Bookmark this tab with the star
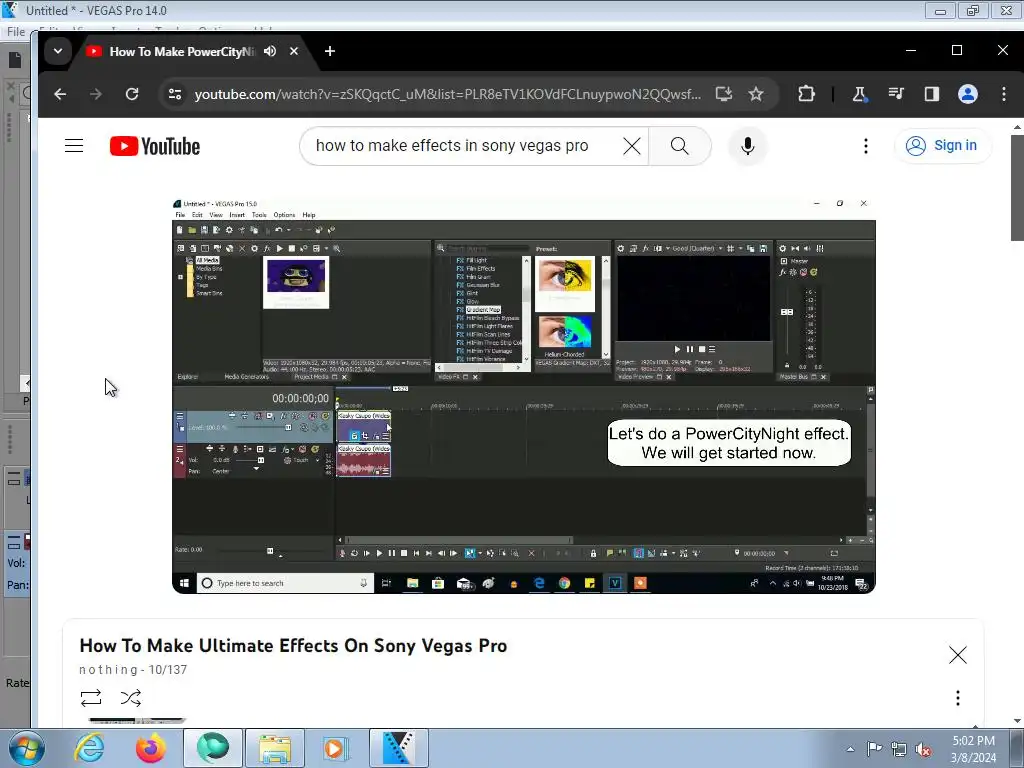 [x=756, y=94]
